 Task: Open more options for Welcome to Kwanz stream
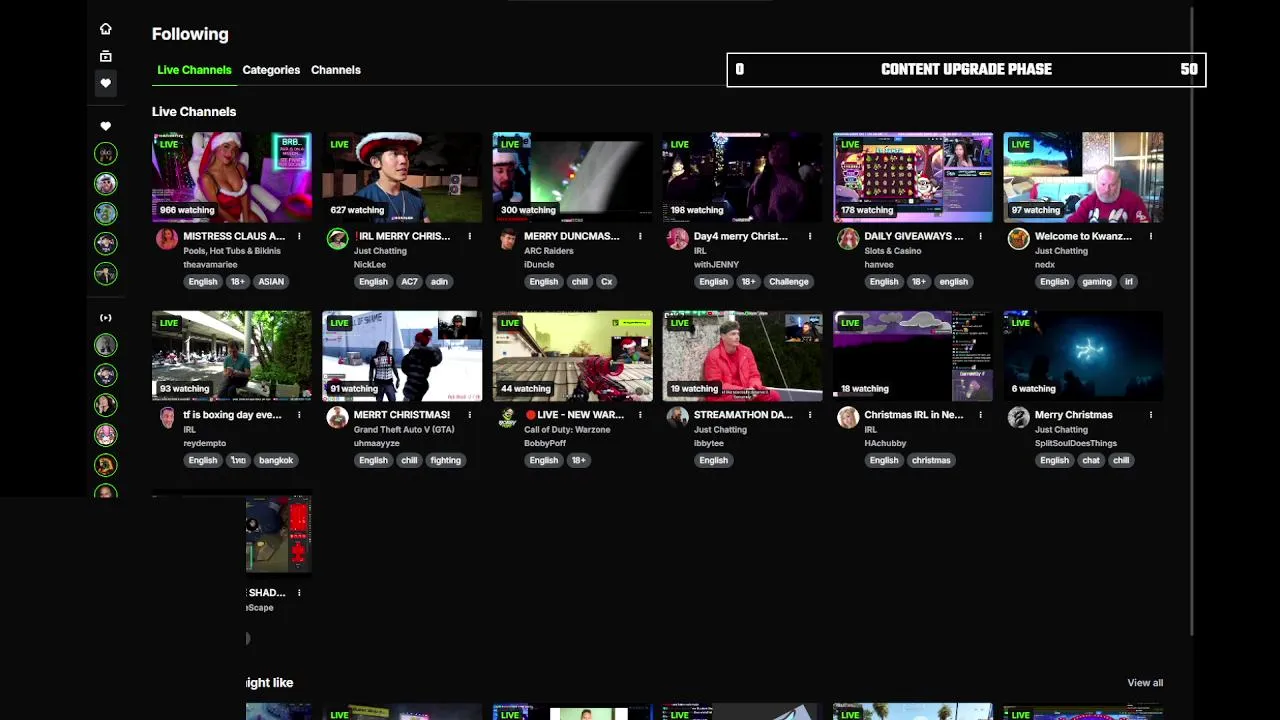1150,236
